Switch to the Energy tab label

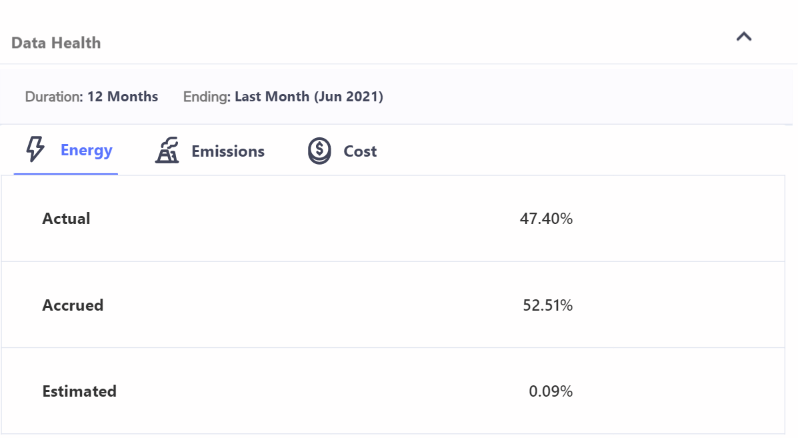point(86,150)
